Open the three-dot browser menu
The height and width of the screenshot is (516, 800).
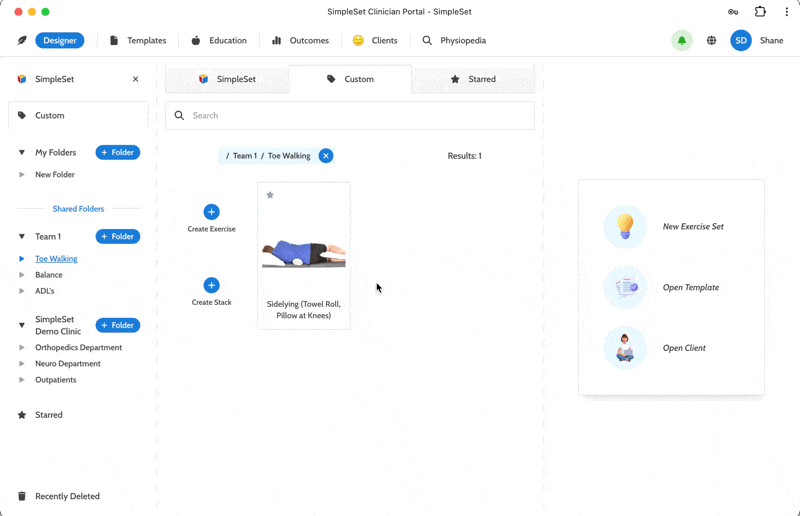[786, 12]
